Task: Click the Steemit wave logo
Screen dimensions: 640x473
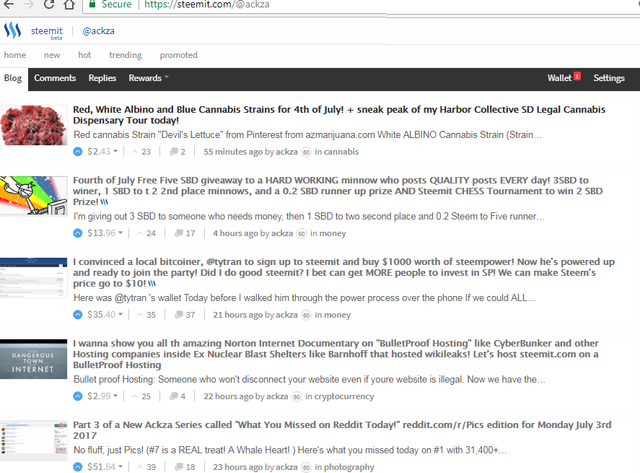Action: click(12, 30)
